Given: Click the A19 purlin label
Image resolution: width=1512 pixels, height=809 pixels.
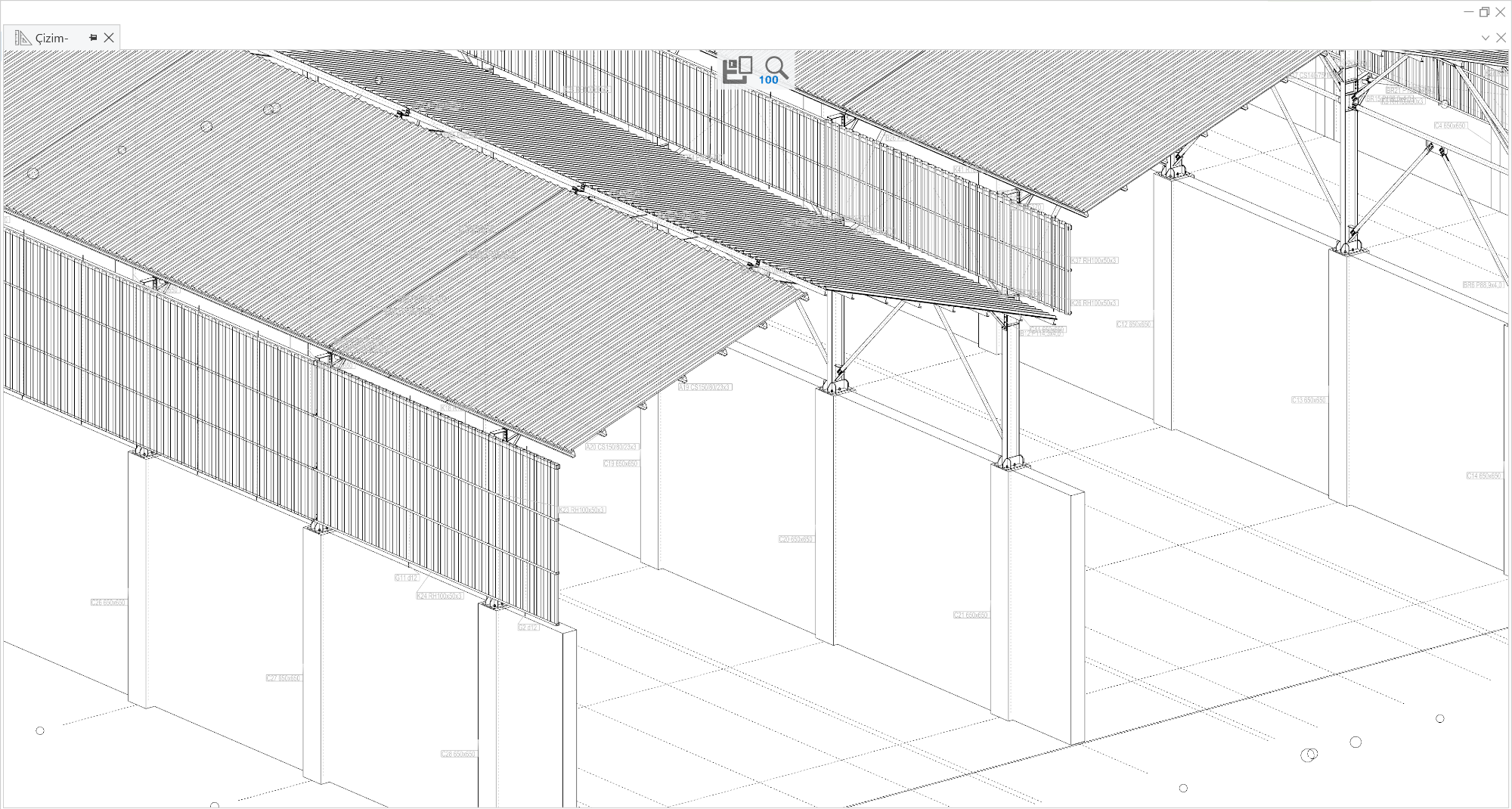Looking at the screenshot, I should [x=705, y=387].
